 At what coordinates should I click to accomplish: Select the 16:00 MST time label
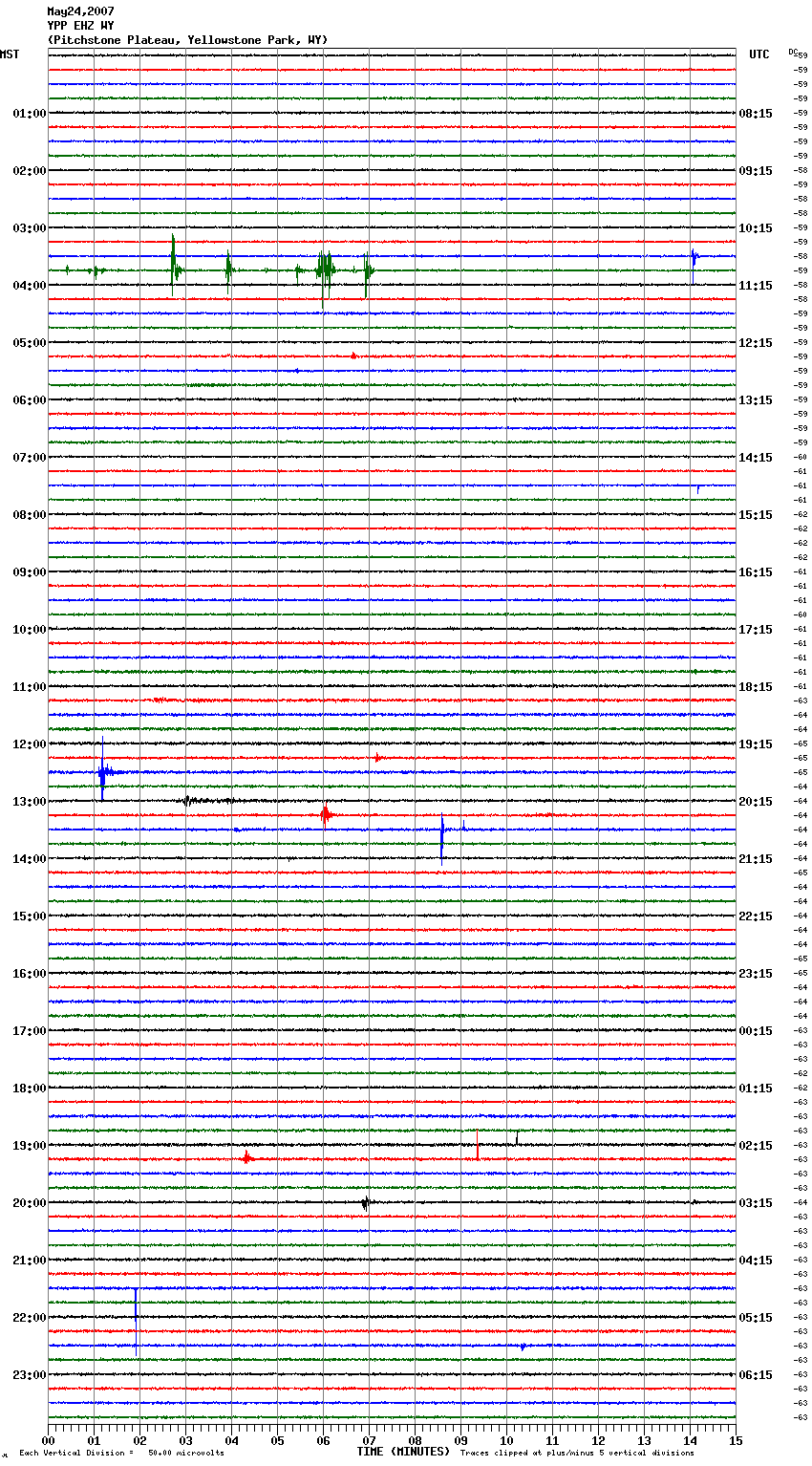[x=30, y=974]
